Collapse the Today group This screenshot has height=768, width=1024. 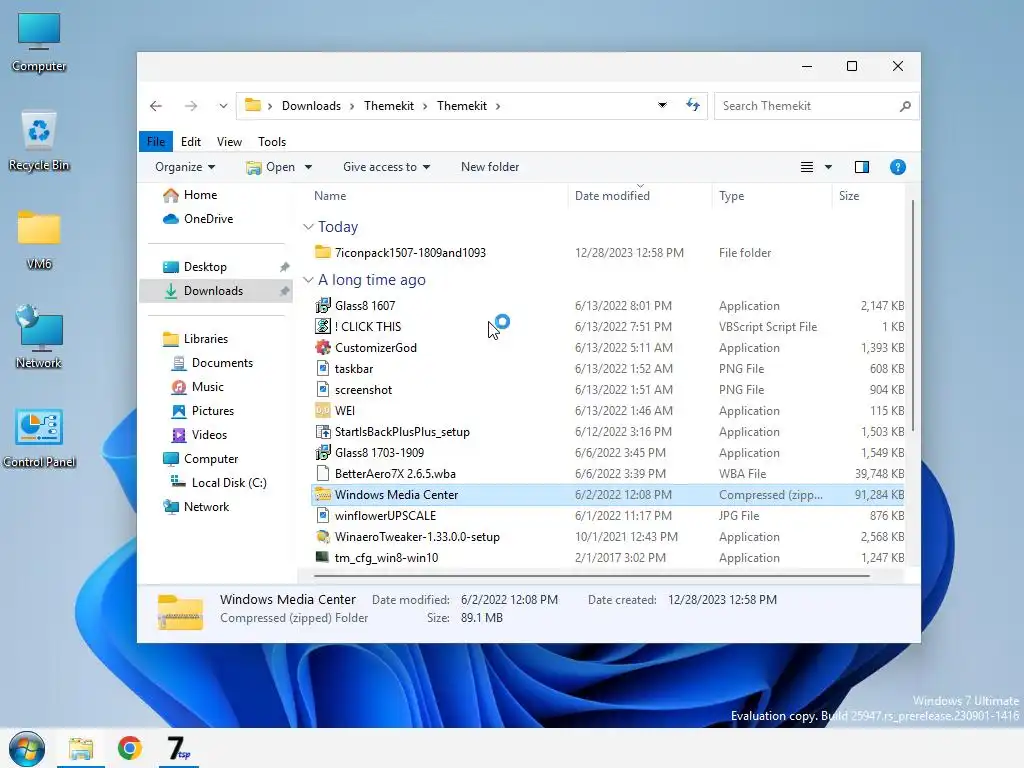308,227
